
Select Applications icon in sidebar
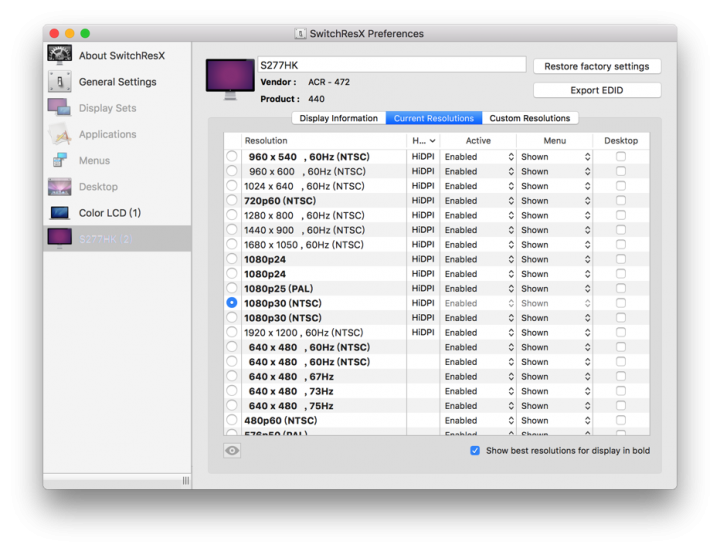(x=60, y=134)
